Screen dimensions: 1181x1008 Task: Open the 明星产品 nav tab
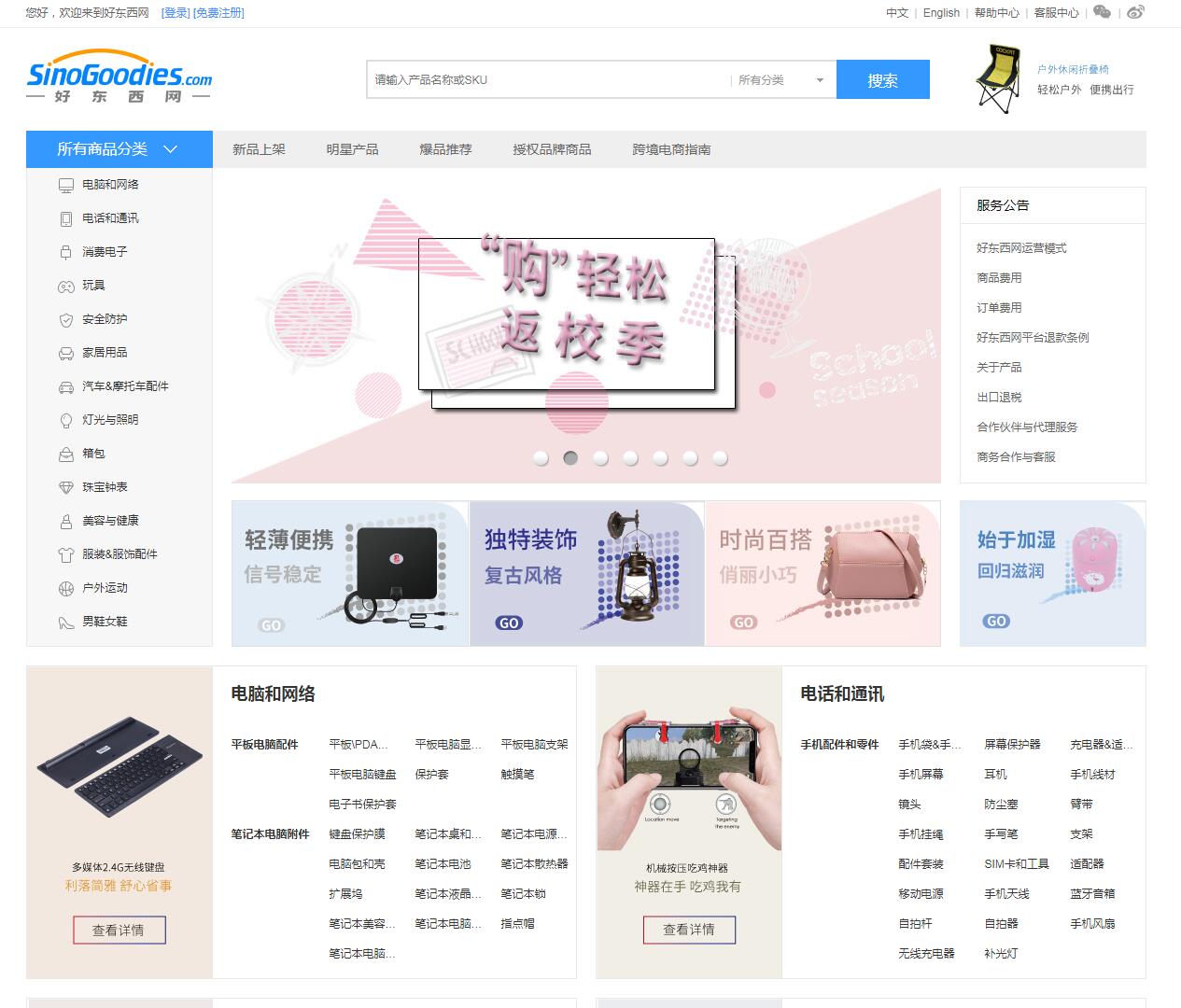(352, 149)
